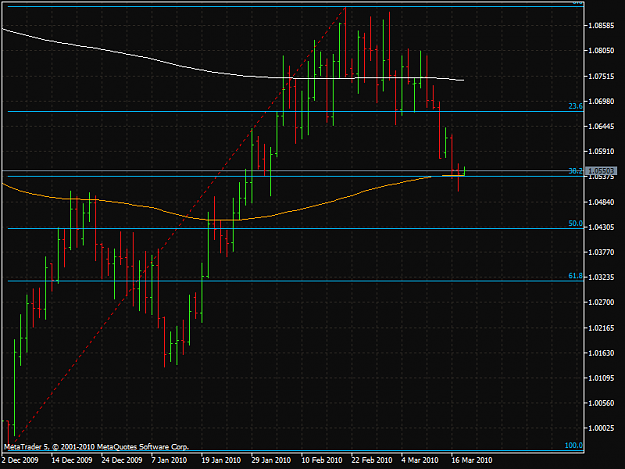Select the 23.6 Fibonacci level label
The image size is (625, 469).
(576, 106)
